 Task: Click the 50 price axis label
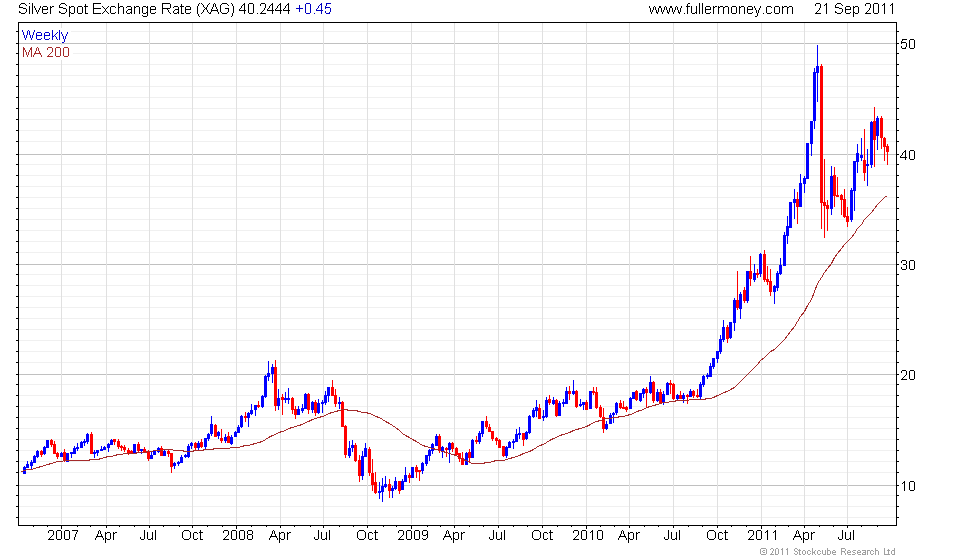click(908, 44)
